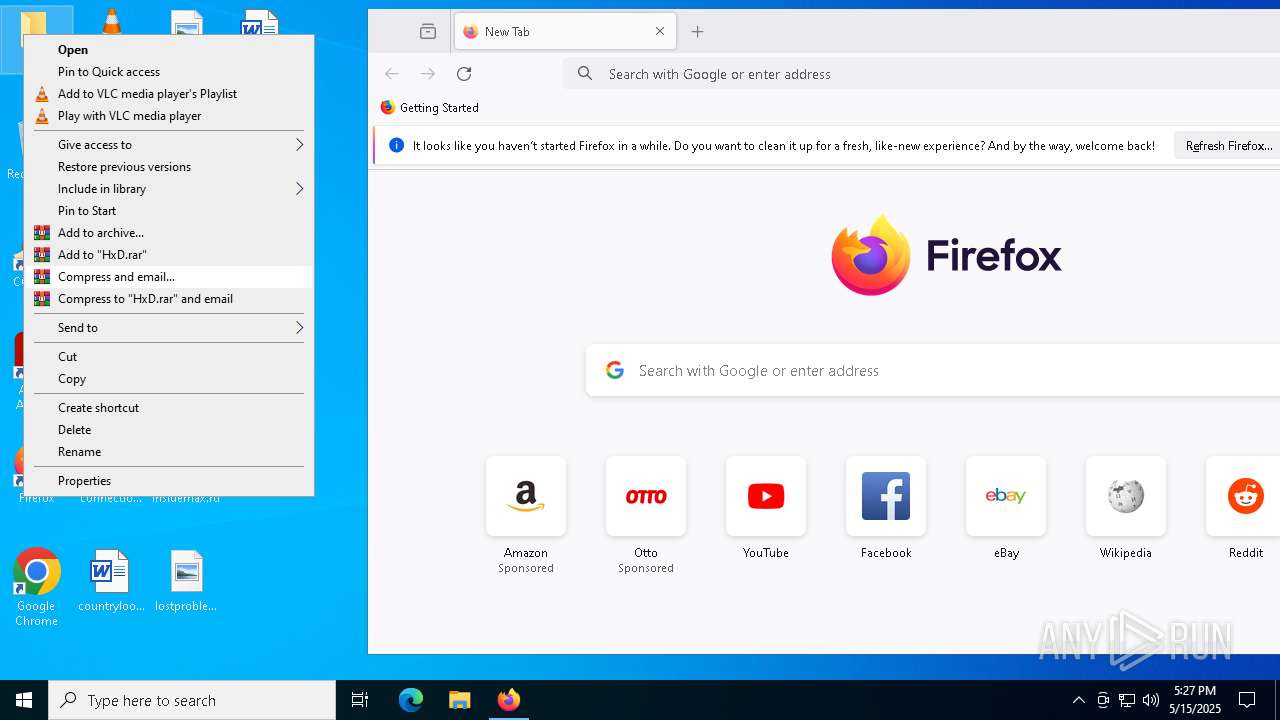Select Copy in context menu
Screen dimensions: 1280x720
[169, 379]
